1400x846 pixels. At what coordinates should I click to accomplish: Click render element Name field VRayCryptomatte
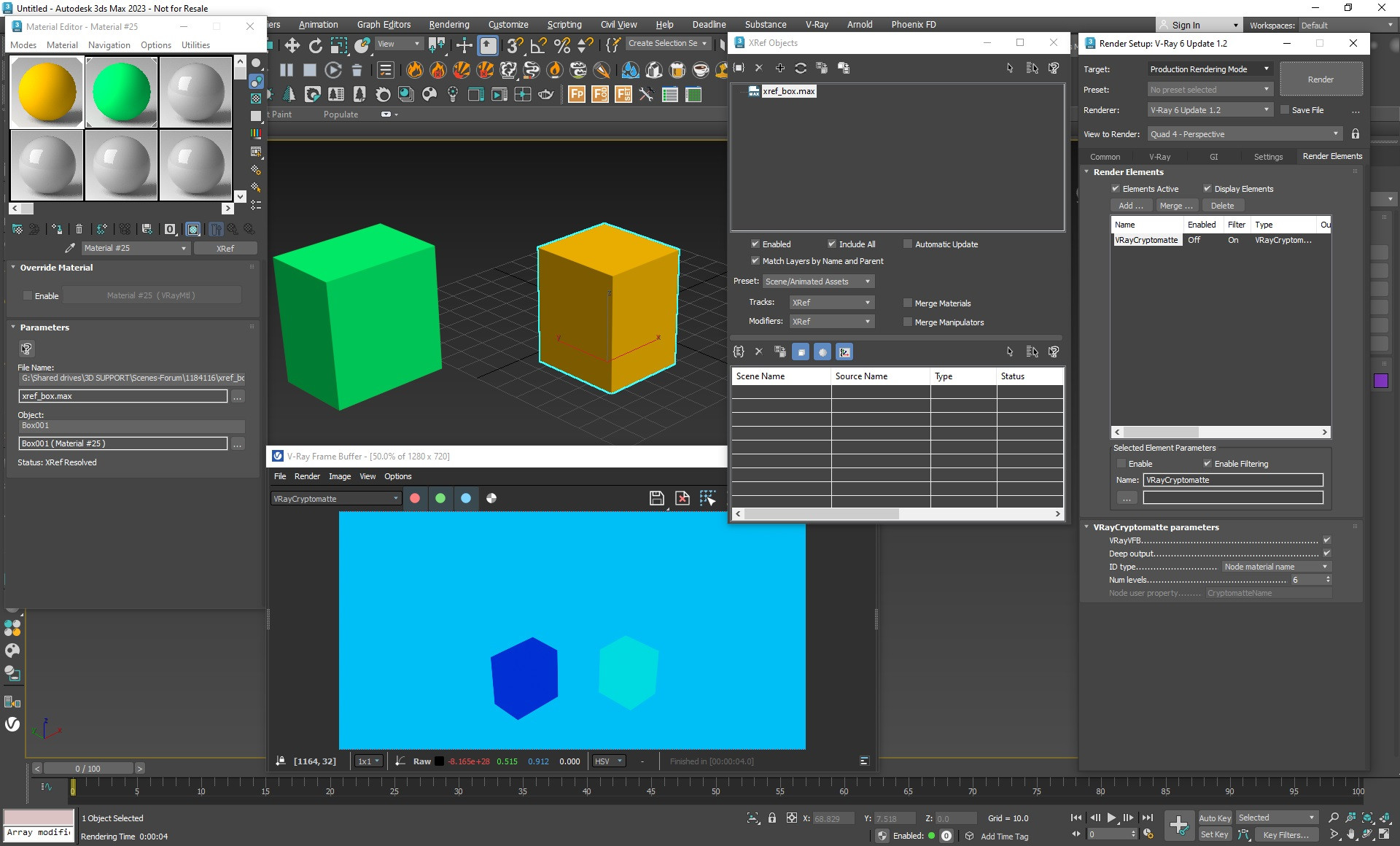(1233, 479)
